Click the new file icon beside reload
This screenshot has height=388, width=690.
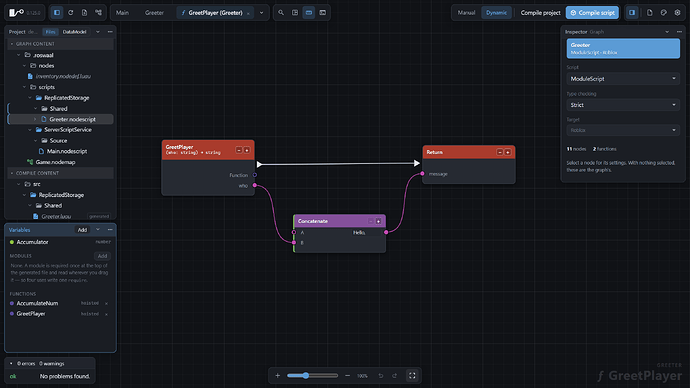84,13
